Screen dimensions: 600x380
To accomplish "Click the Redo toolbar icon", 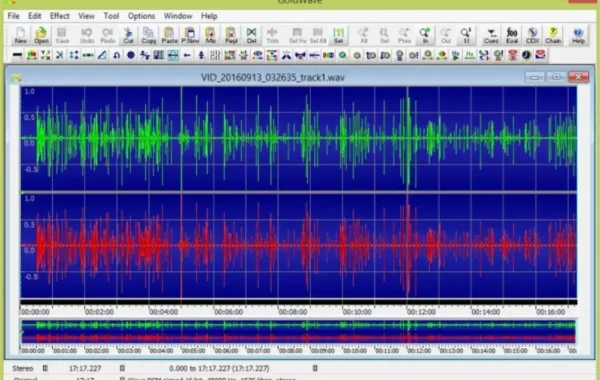I will tap(108, 36).
